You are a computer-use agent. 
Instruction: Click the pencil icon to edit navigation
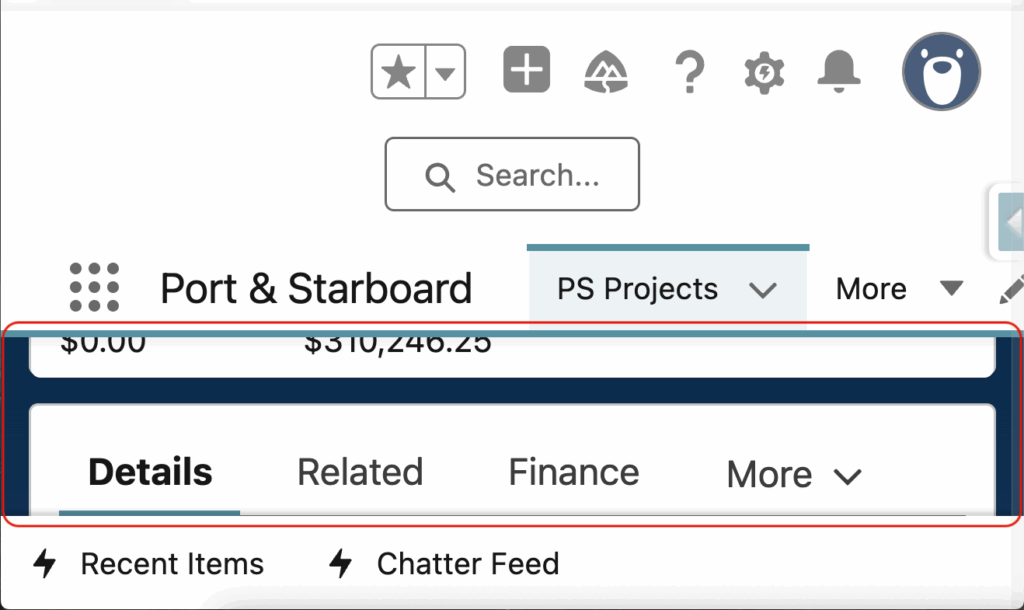pyautogui.click(x=1010, y=290)
